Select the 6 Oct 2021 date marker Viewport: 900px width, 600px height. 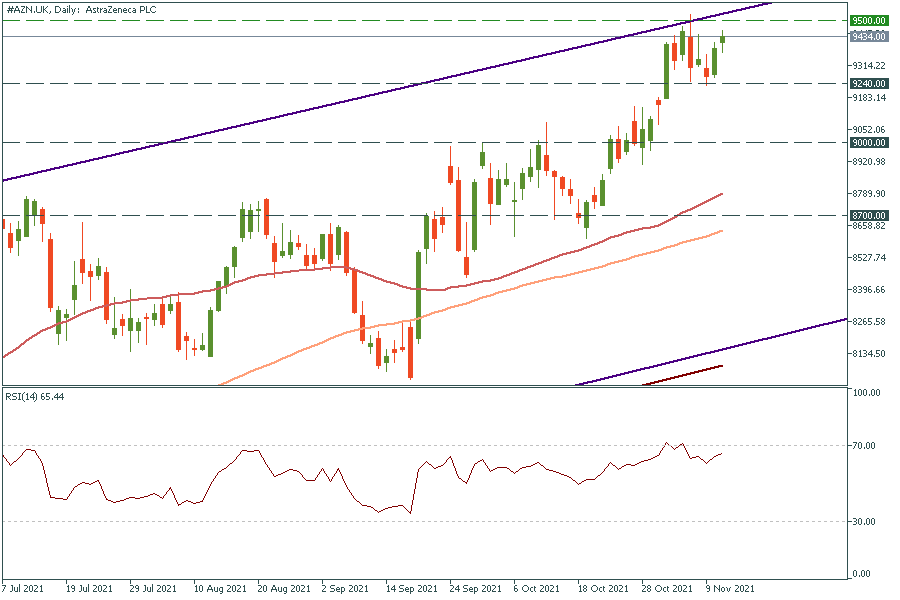pyautogui.click(x=537, y=590)
